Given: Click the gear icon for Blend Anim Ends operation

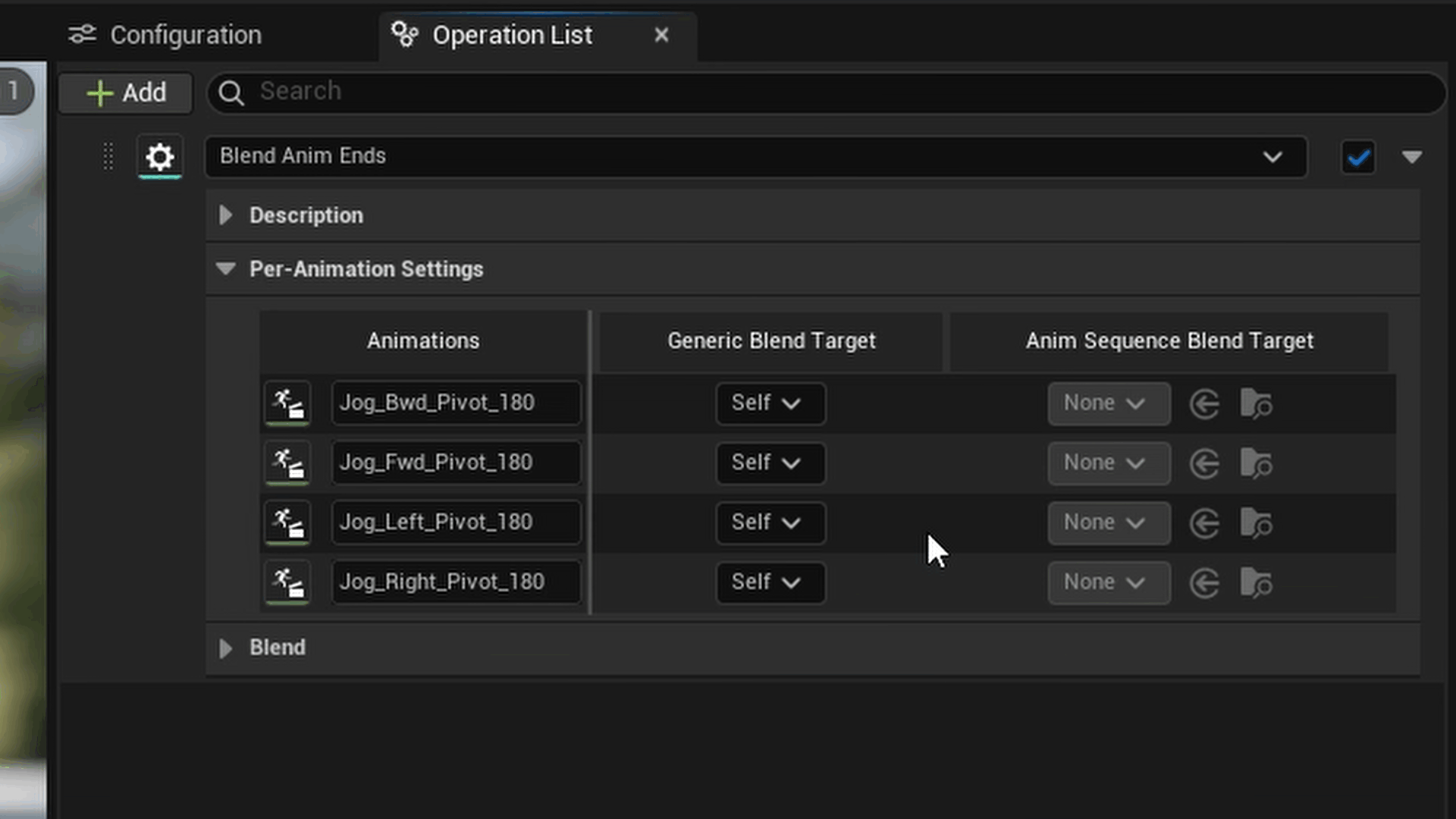Looking at the screenshot, I should [159, 157].
